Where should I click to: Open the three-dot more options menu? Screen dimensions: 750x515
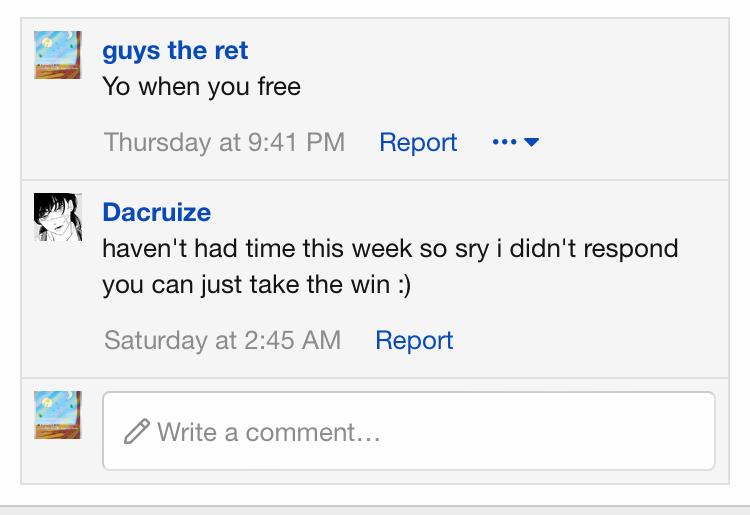pos(505,142)
